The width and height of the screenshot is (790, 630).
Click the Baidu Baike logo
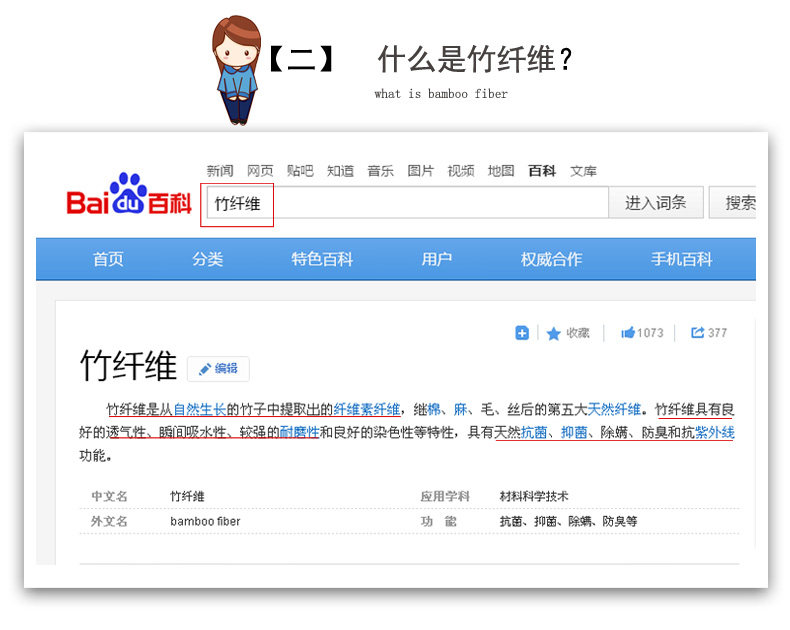coord(129,195)
